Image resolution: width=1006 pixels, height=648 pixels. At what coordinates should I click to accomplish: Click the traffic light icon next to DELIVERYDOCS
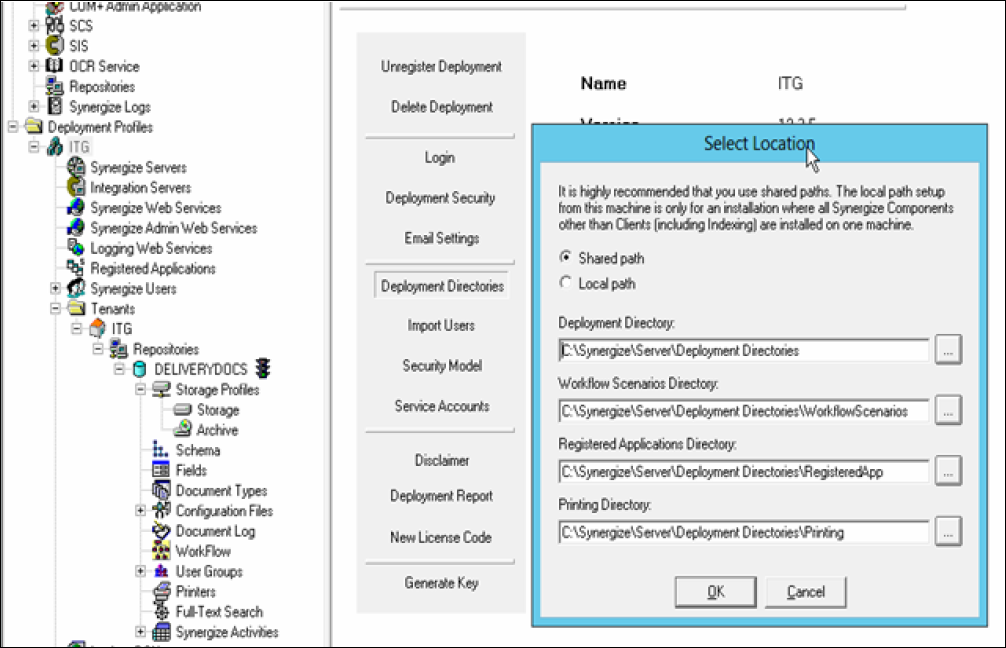(x=262, y=368)
